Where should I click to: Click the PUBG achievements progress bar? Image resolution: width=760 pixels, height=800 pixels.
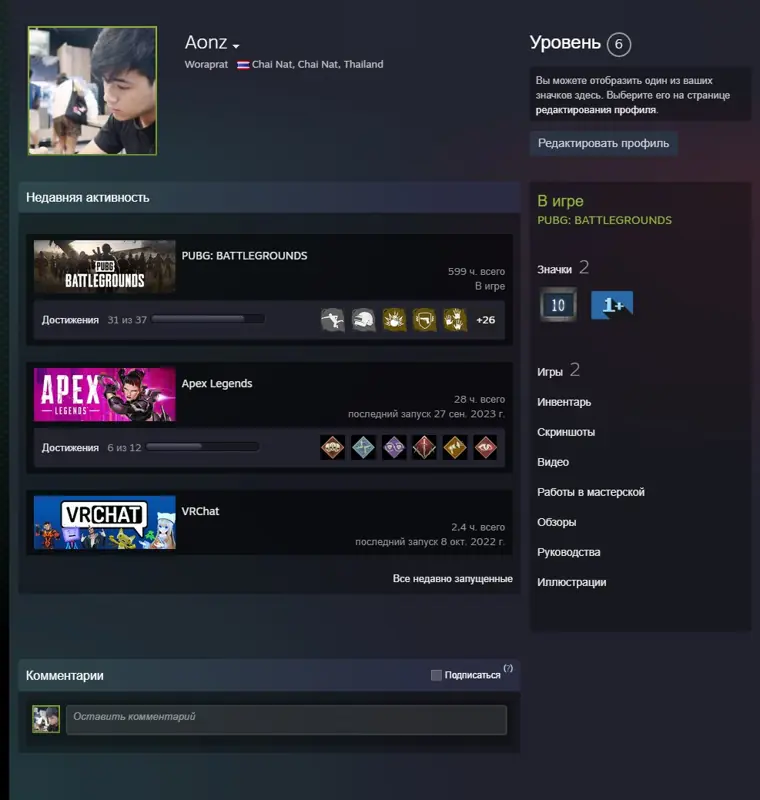click(208, 319)
